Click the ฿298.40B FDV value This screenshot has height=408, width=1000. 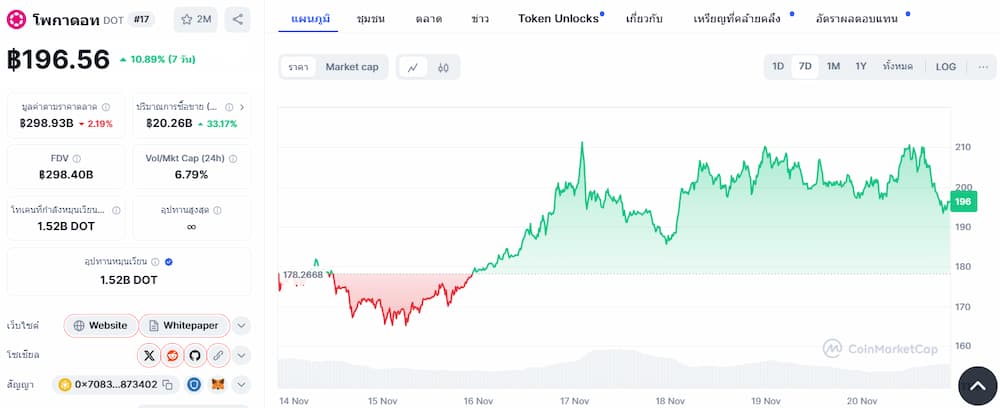pos(66,175)
